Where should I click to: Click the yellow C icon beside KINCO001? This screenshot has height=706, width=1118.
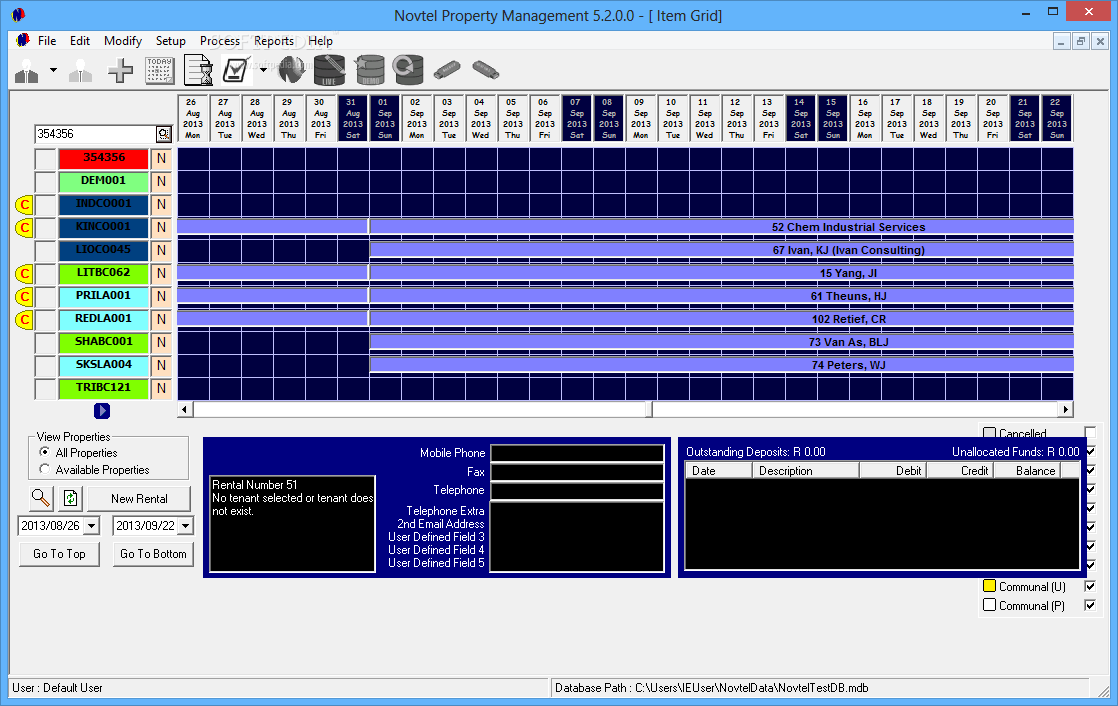point(24,227)
